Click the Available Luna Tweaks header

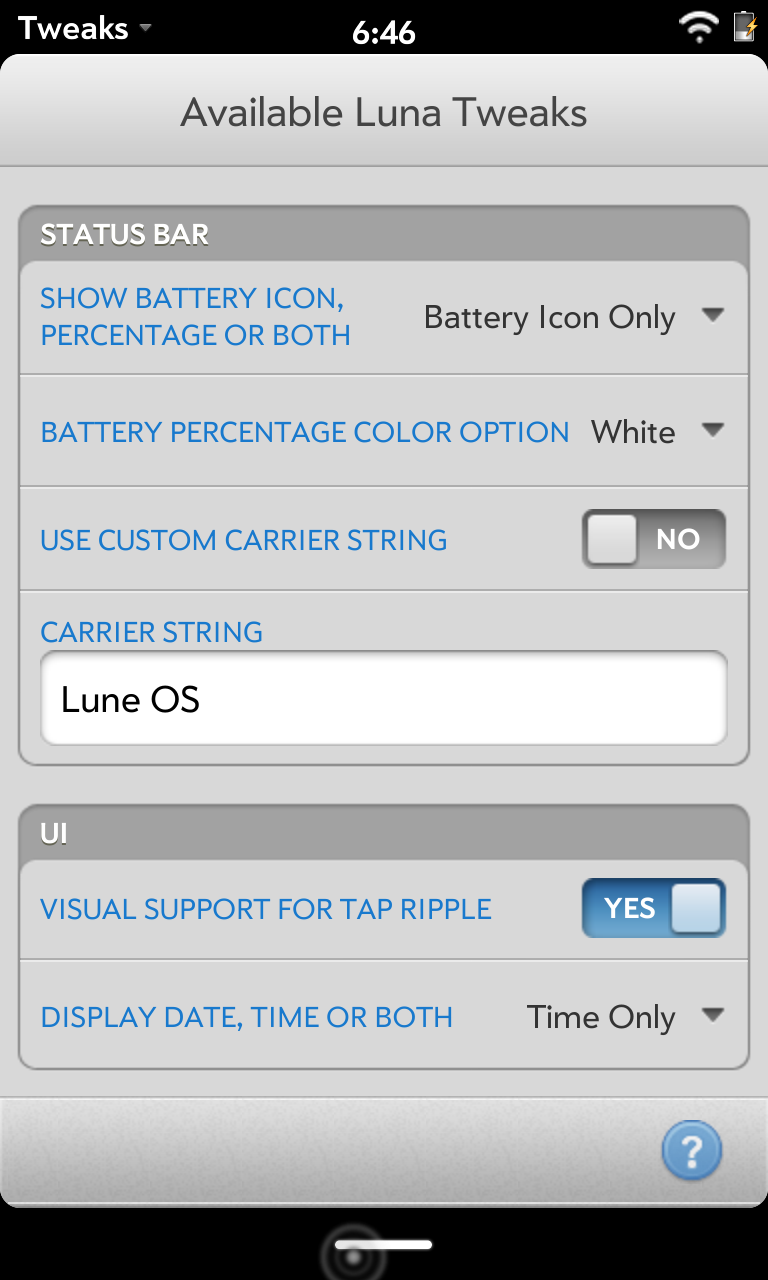pos(384,112)
